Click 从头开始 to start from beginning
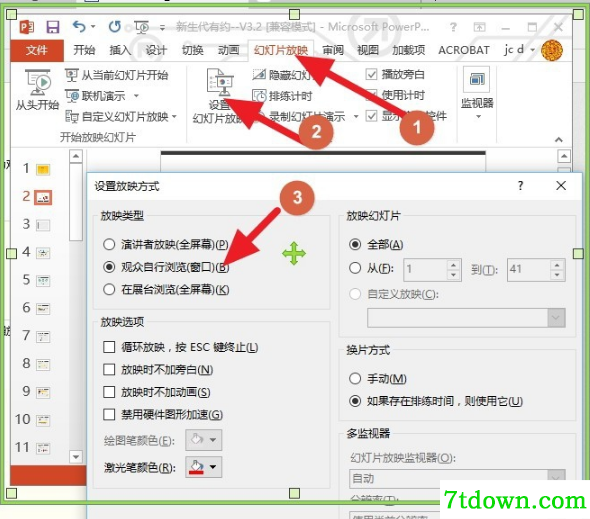The image size is (590, 519). coord(37,90)
